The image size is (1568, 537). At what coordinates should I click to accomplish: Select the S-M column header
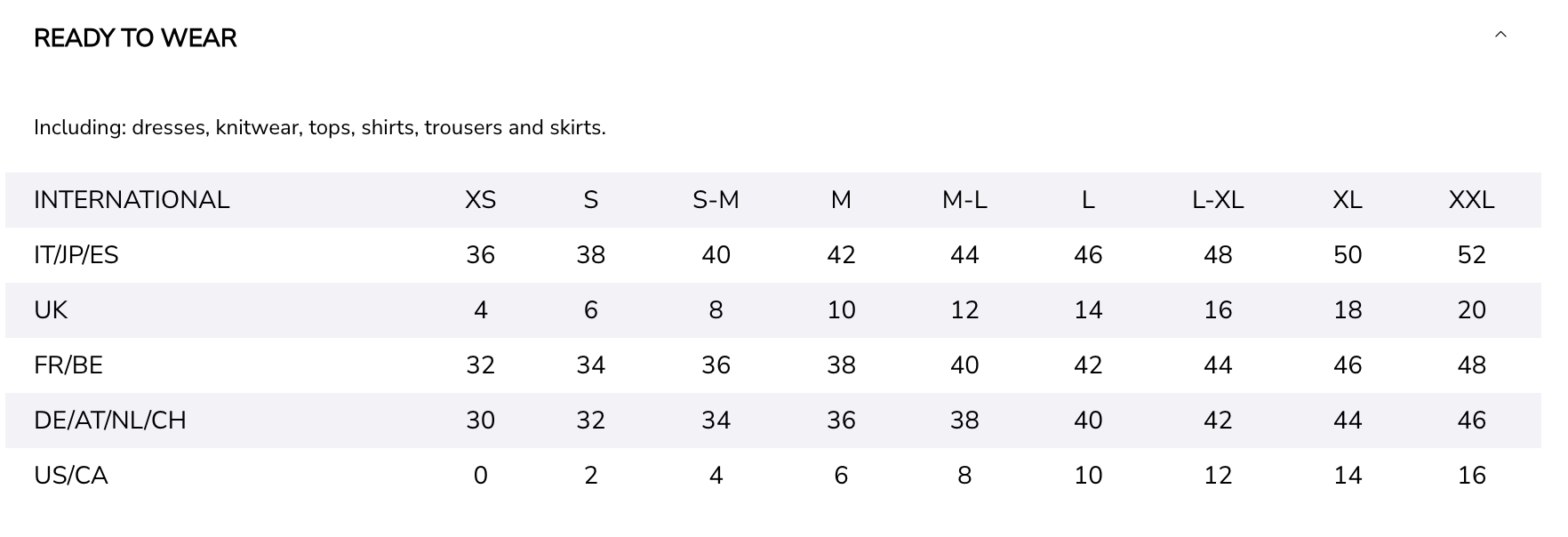(716, 200)
